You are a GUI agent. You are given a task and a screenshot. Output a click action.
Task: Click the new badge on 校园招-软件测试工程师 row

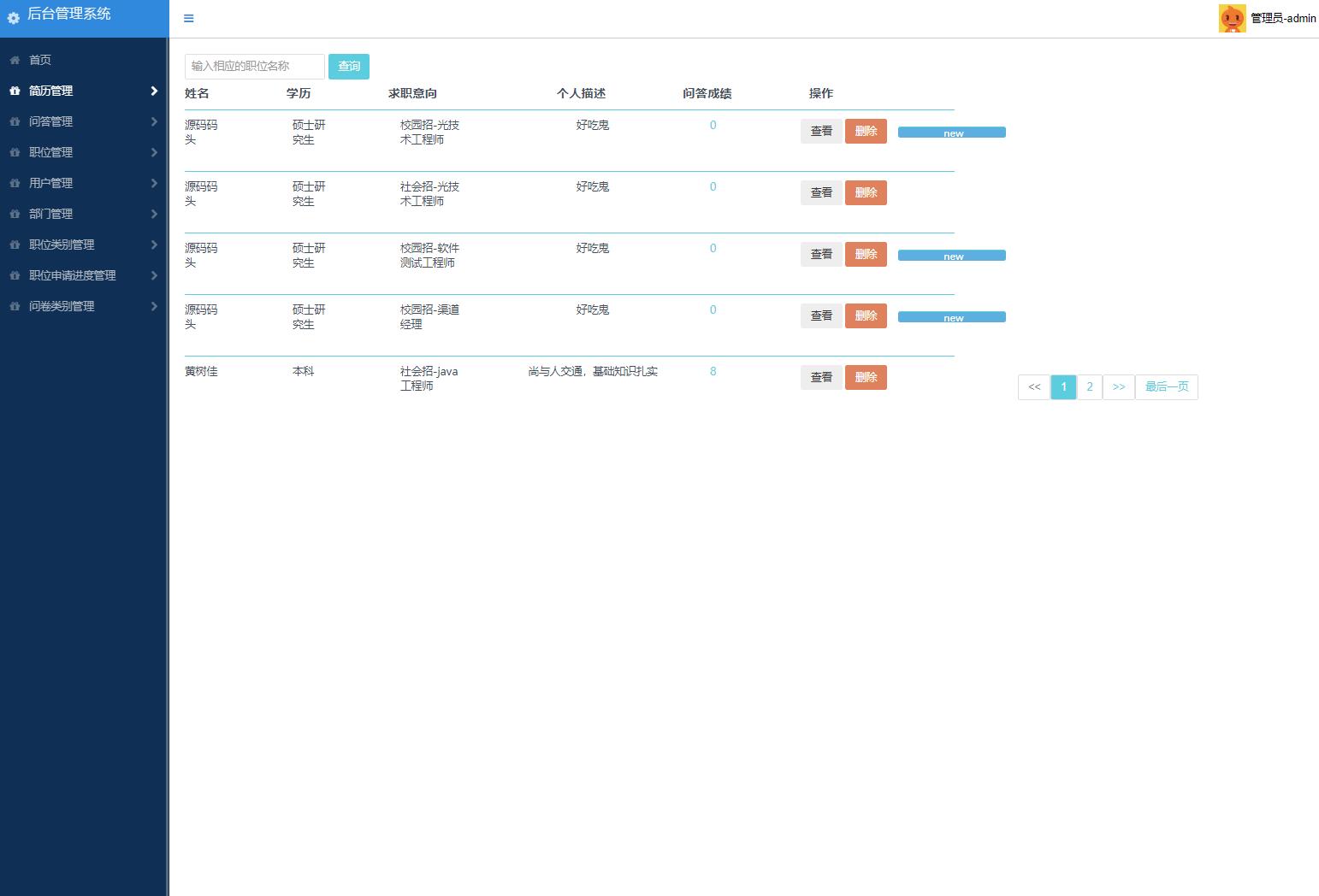pos(952,256)
